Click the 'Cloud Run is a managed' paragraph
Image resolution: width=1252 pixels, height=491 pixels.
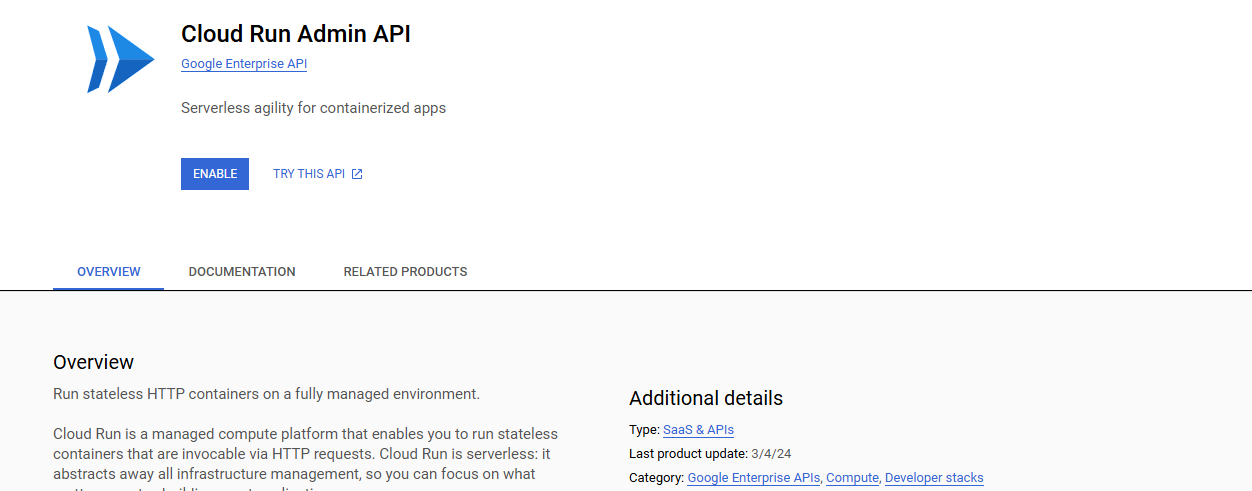click(305, 453)
